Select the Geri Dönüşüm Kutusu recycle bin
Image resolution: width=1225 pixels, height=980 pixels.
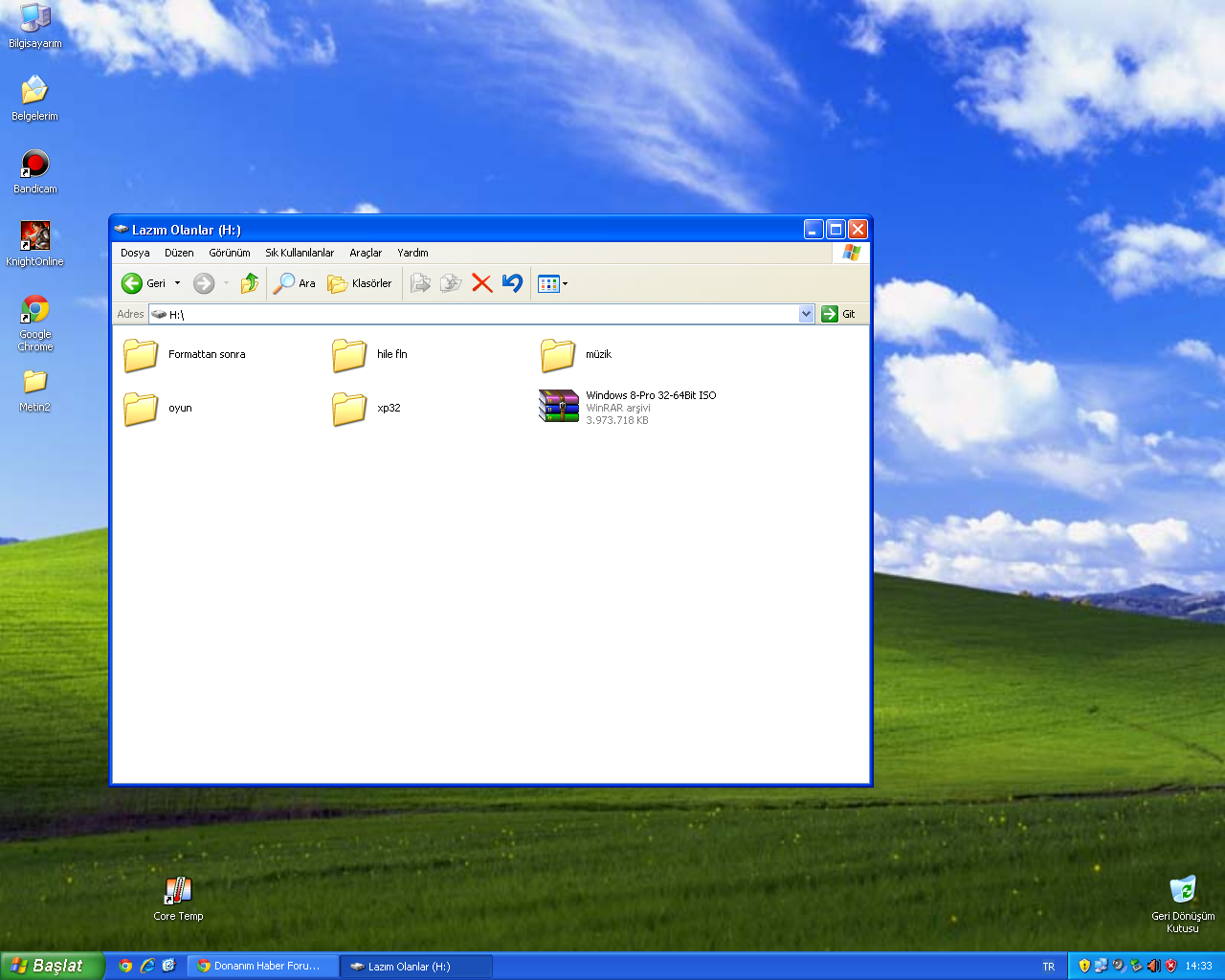tap(1183, 904)
